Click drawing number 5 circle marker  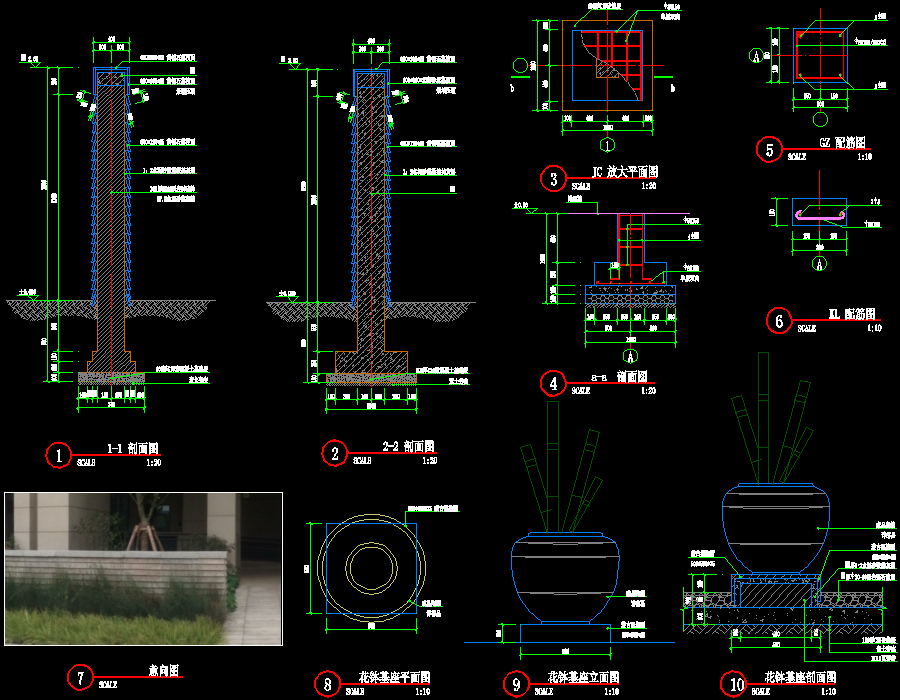pos(768,149)
